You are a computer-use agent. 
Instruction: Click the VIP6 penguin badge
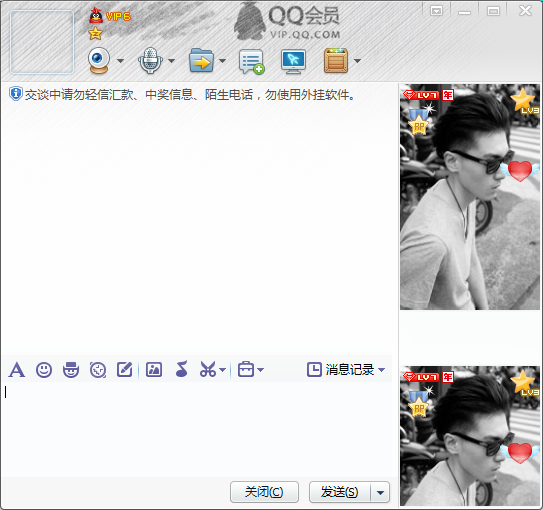(109, 16)
